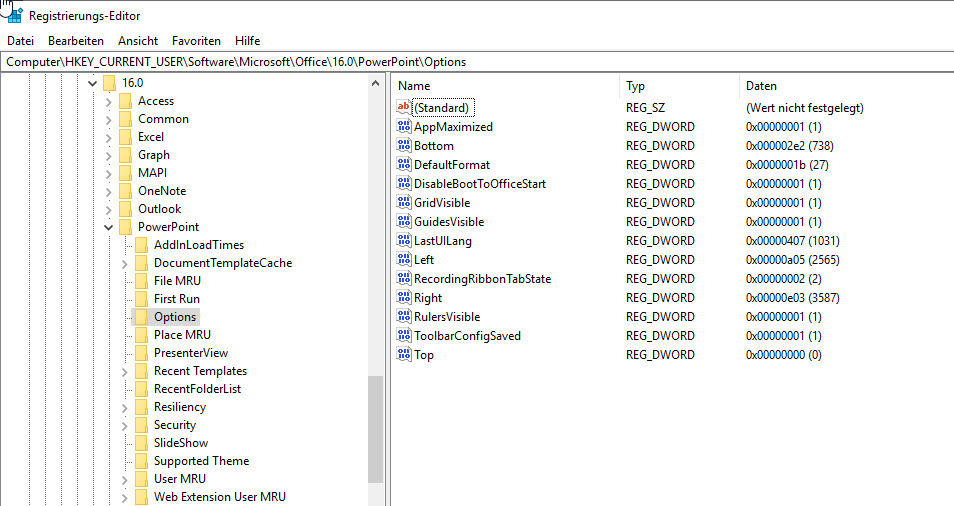Collapse the 16.0 tree node

point(92,83)
